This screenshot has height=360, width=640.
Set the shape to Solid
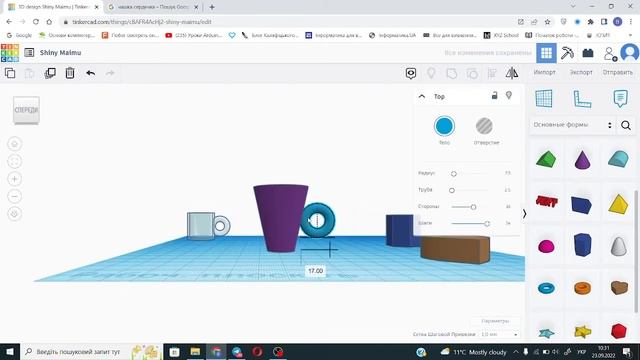pyautogui.click(x=444, y=126)
